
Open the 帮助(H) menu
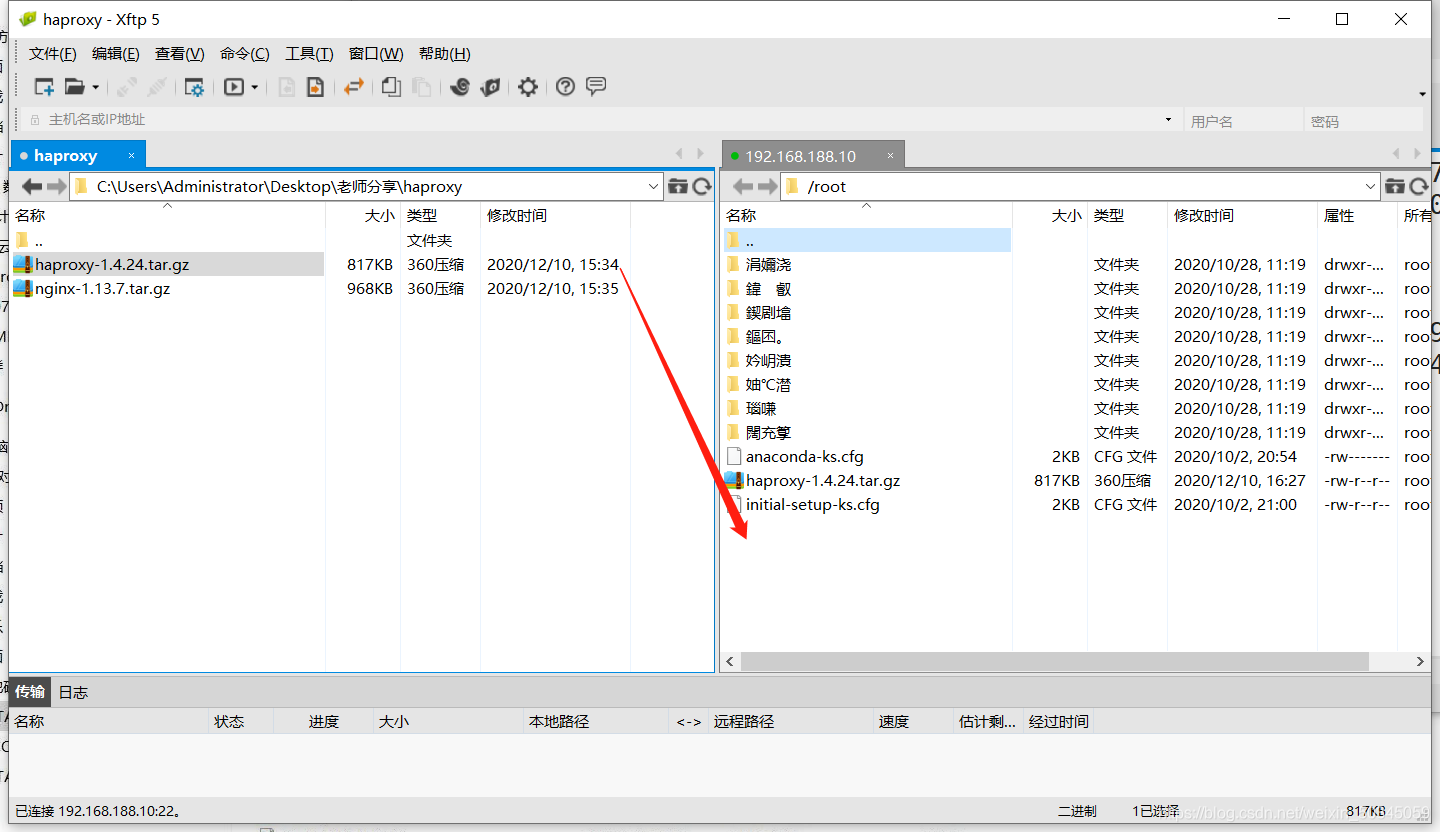[x=445, y=54]
